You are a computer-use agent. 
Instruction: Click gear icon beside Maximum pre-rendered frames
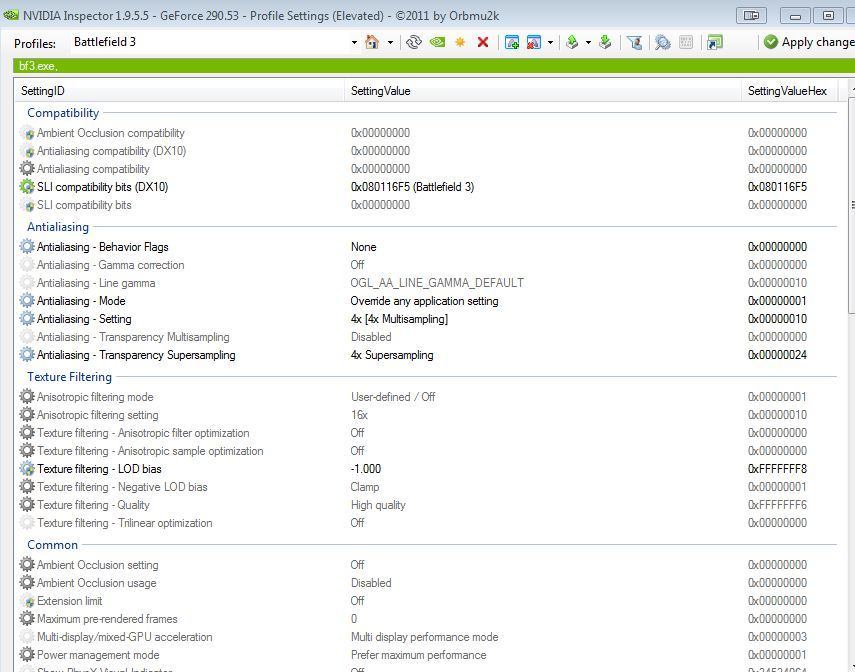pyautogui.click(x=27, y=619)
